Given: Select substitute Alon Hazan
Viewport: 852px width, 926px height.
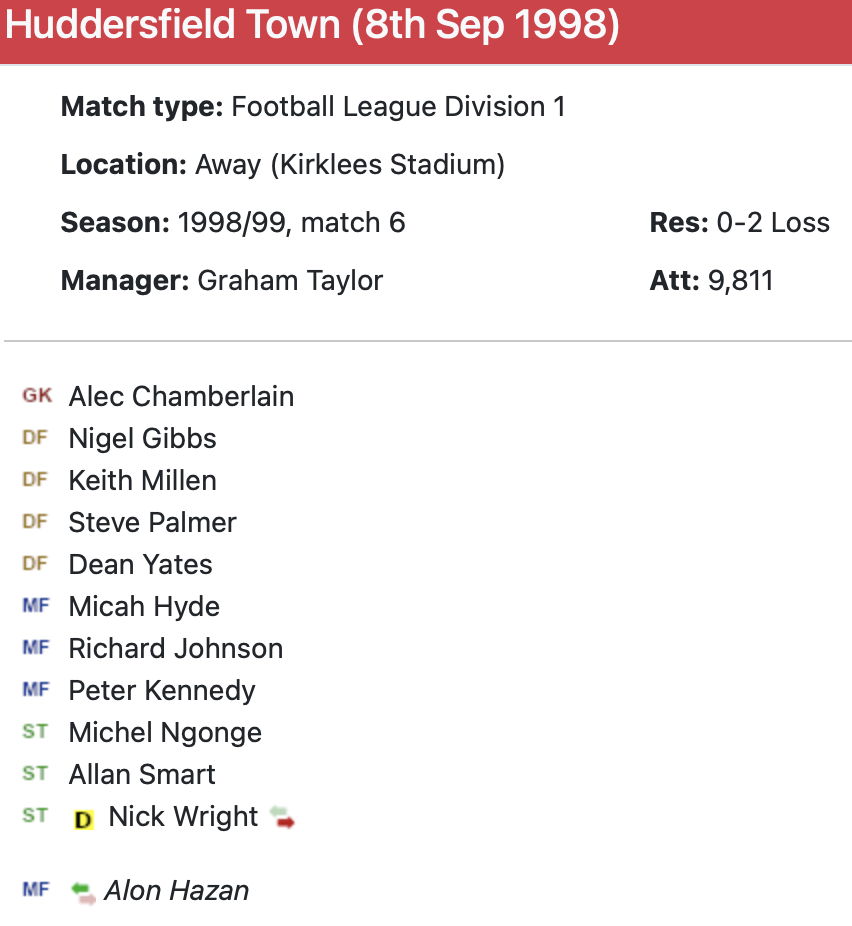Looking at the screenshot, I should [176, 890].
